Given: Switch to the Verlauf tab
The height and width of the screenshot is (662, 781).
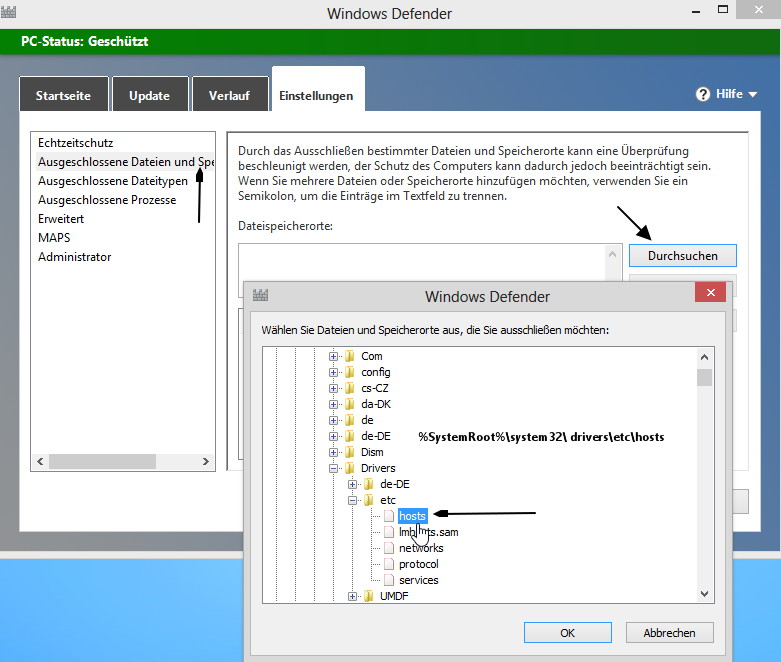Looking at the screenshot, I should click(230, 95).
